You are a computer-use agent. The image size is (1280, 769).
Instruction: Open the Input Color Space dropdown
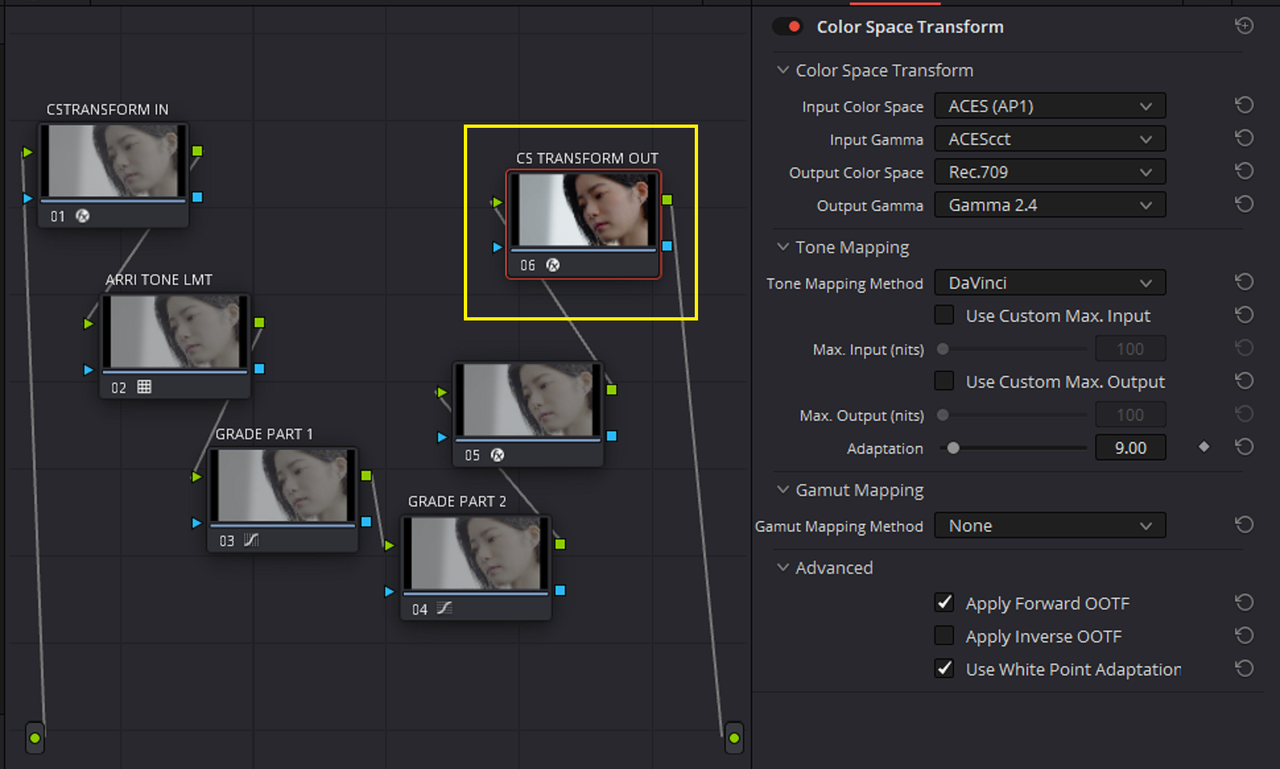click(x=1050, y=106)
